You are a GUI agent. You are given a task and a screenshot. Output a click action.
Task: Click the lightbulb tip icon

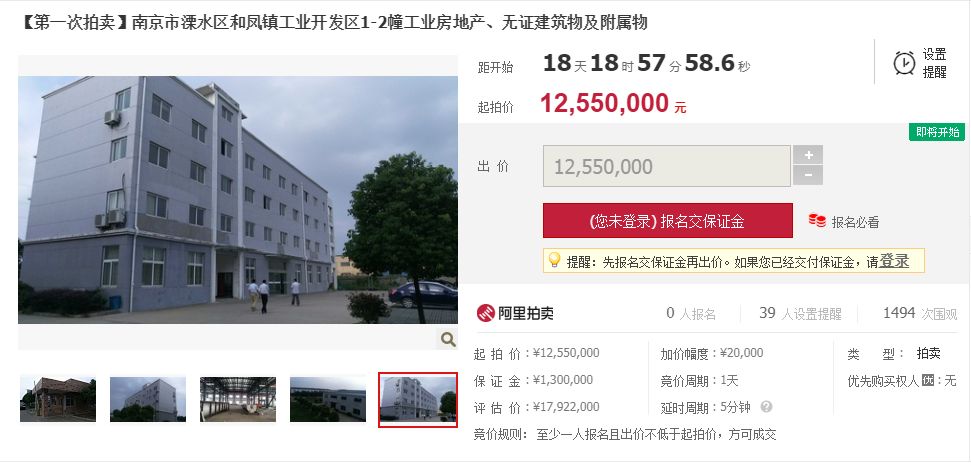click(554, 261)
